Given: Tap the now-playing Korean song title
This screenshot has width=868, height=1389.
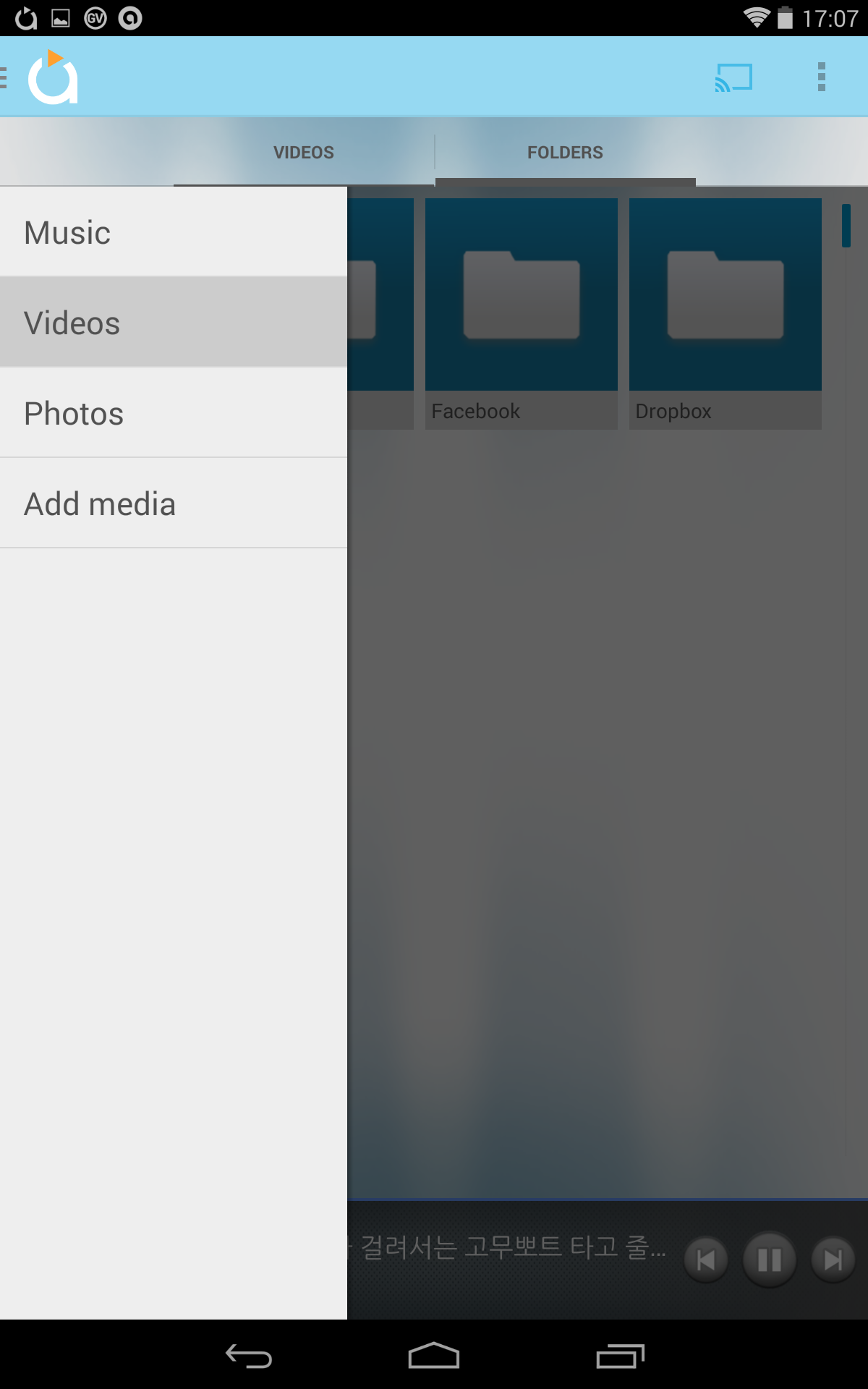Looking at the screenshot, I should click(x=506, y=1247).
